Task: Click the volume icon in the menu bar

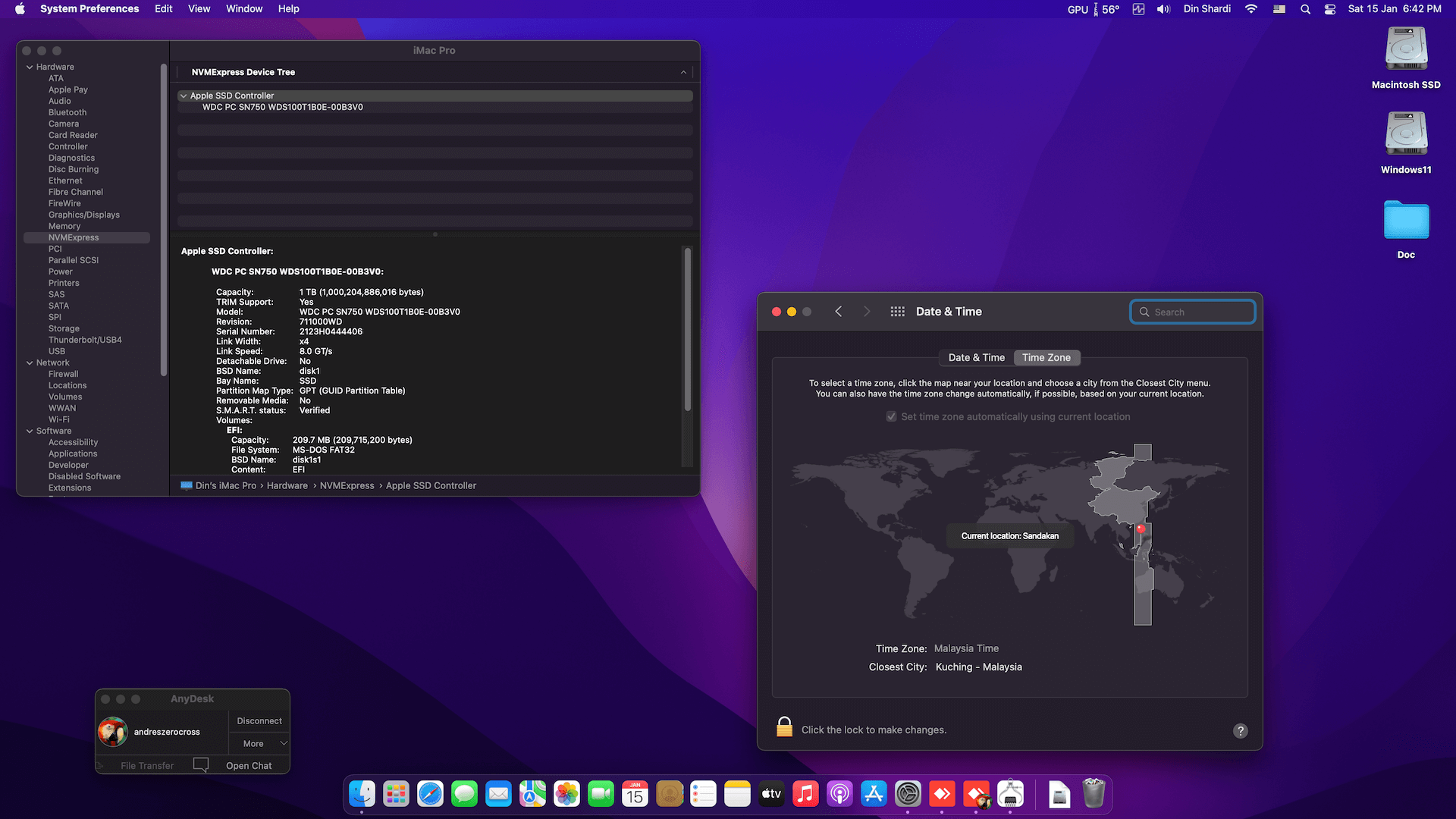Action: 1163,9
